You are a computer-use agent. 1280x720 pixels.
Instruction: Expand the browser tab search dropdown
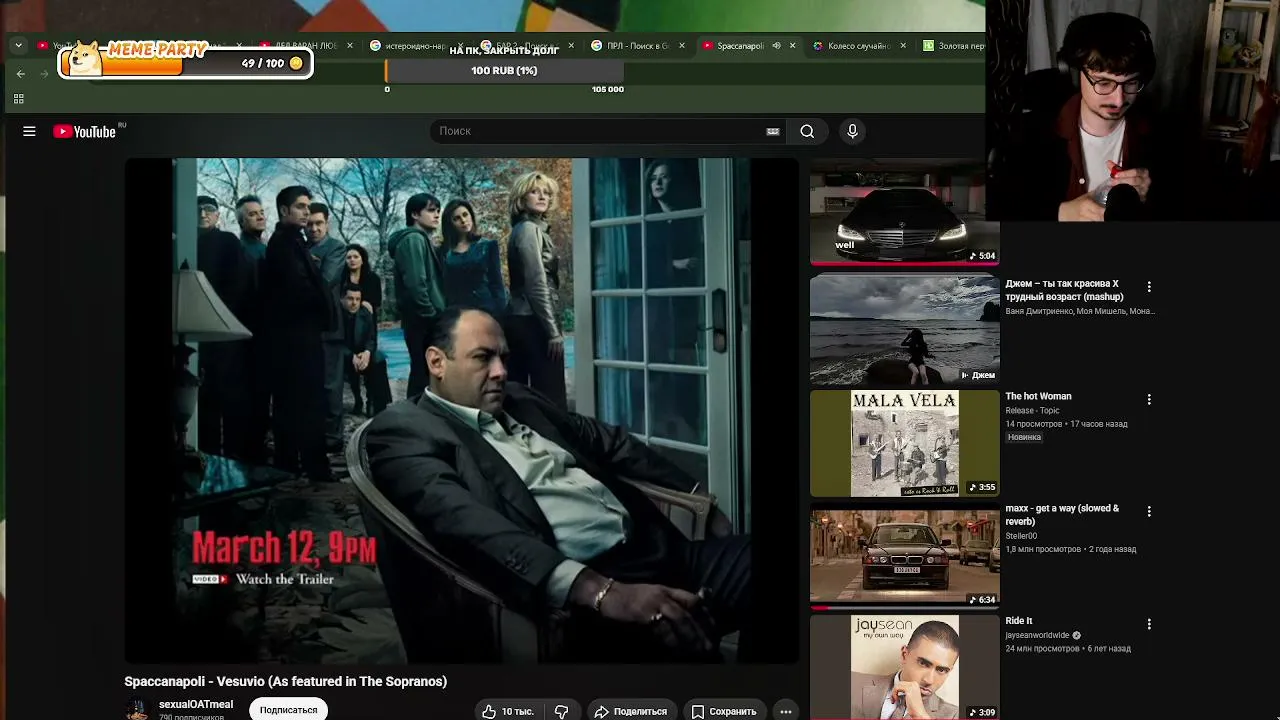click(x=18, y=46)
